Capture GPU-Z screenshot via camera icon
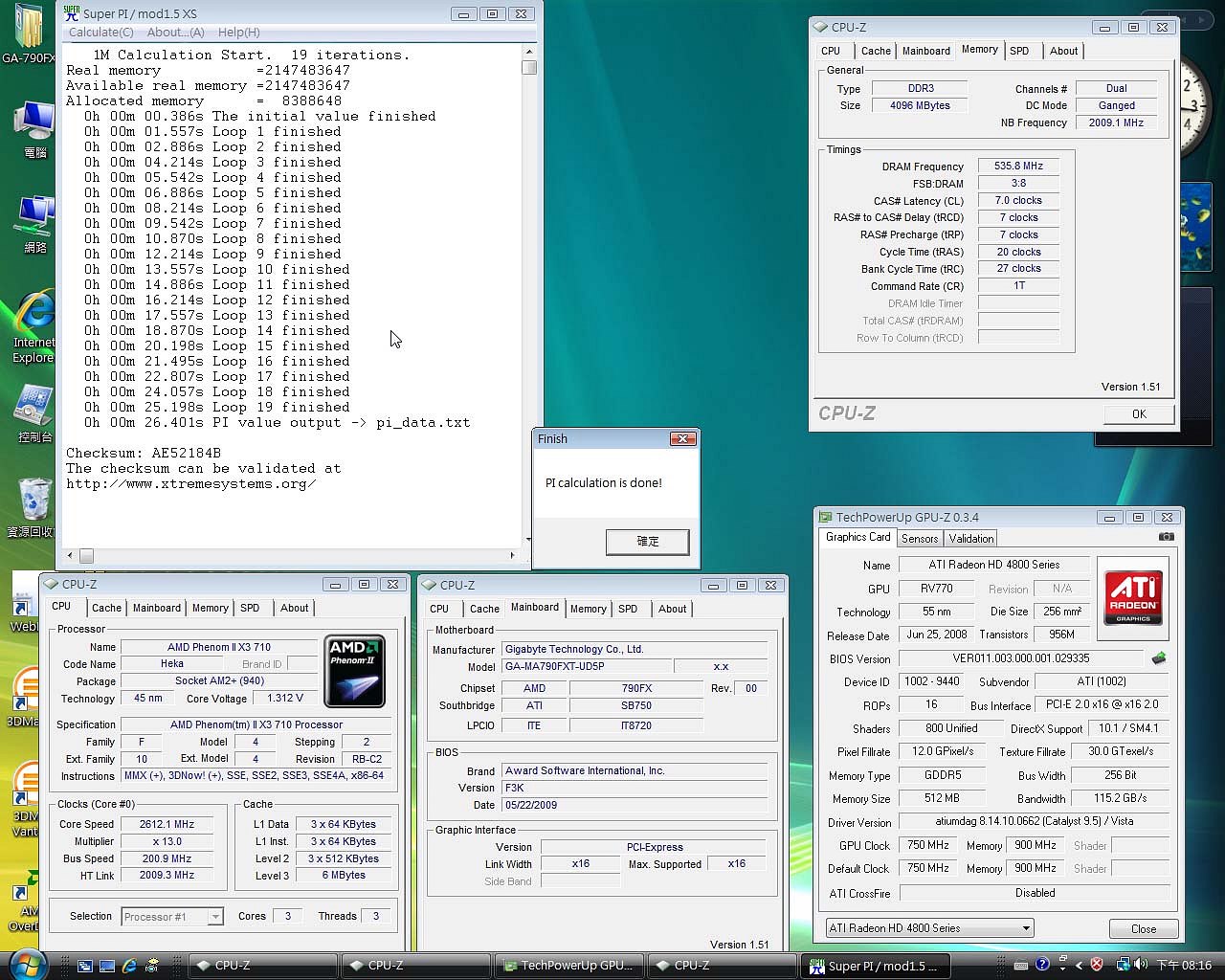 (1166, 538)
